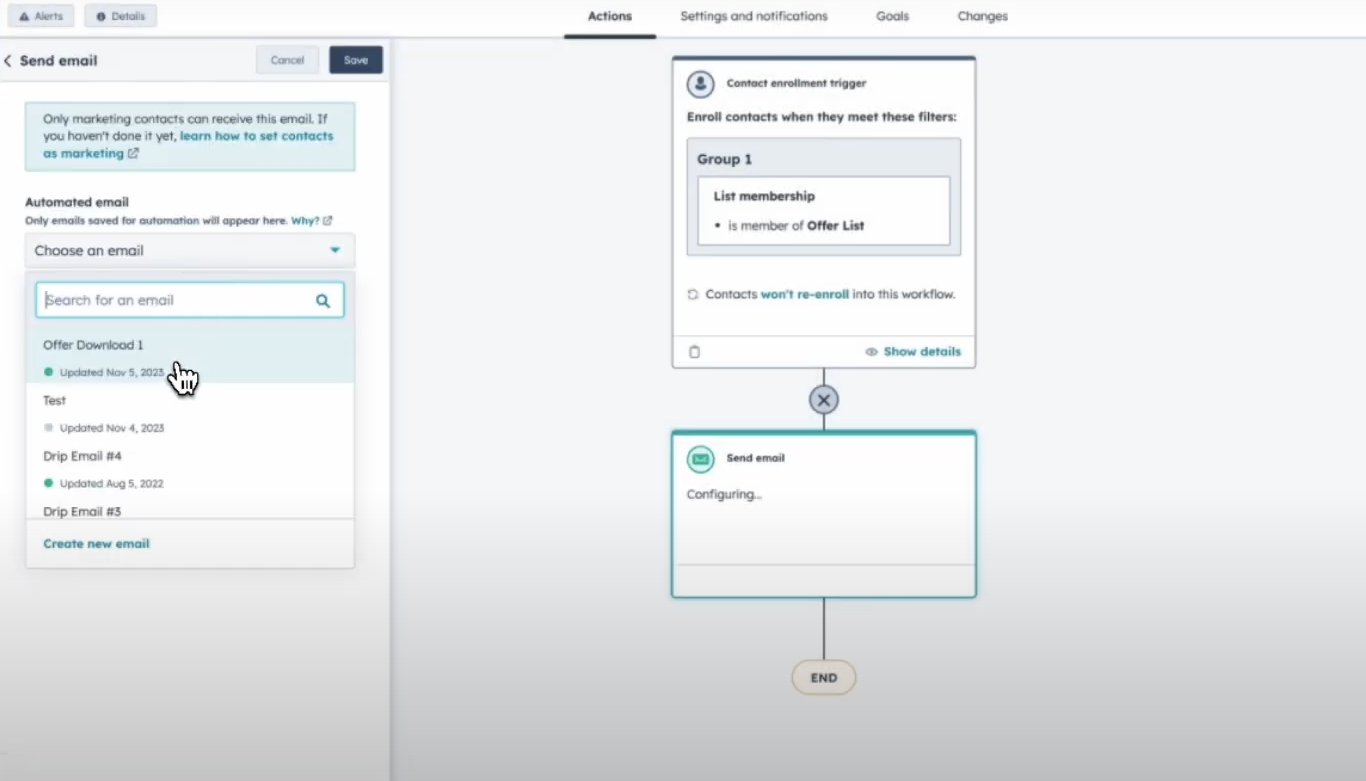Viewport: 1366px width, 781px height.
Task: Click the Search for an email field
Action: click(x=190, y=300)
